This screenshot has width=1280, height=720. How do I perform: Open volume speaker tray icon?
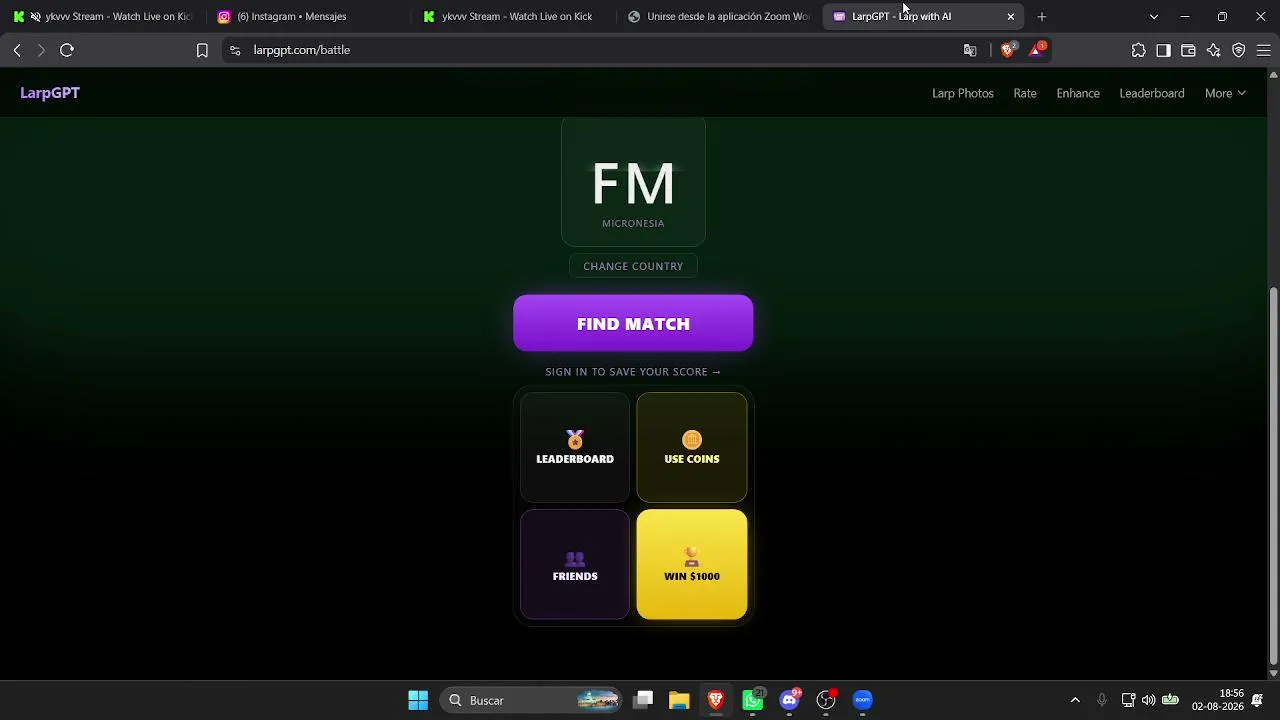tap(1148, 700)
